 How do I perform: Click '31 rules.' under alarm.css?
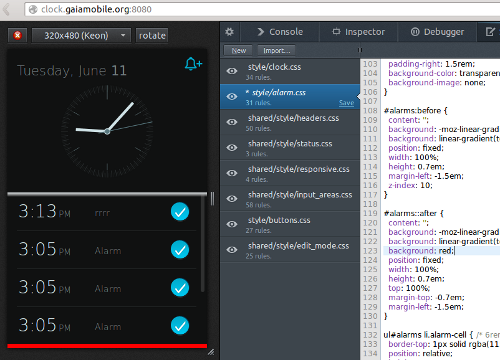[258, 103]
